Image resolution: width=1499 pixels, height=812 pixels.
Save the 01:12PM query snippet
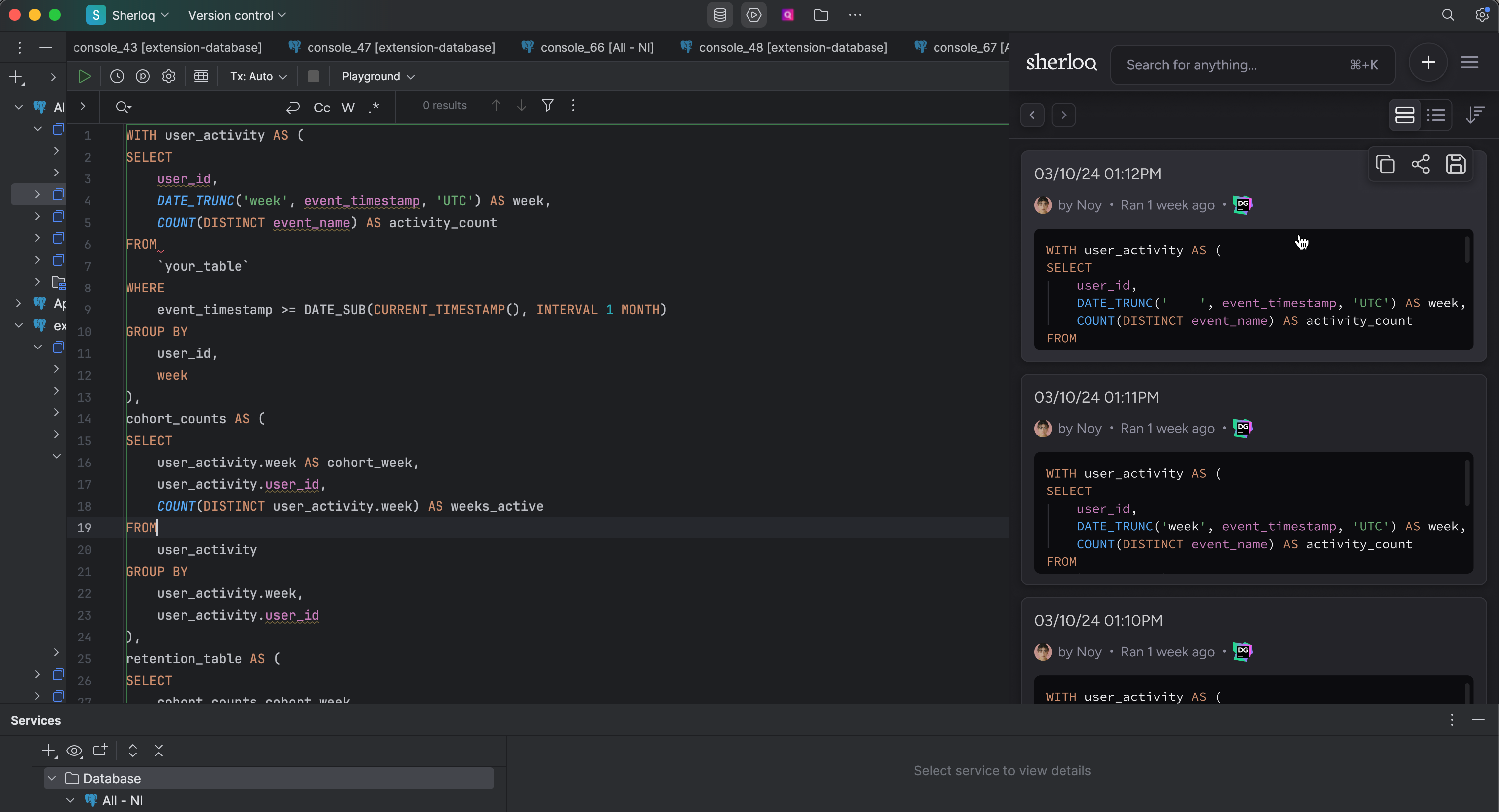[1455, 165]
